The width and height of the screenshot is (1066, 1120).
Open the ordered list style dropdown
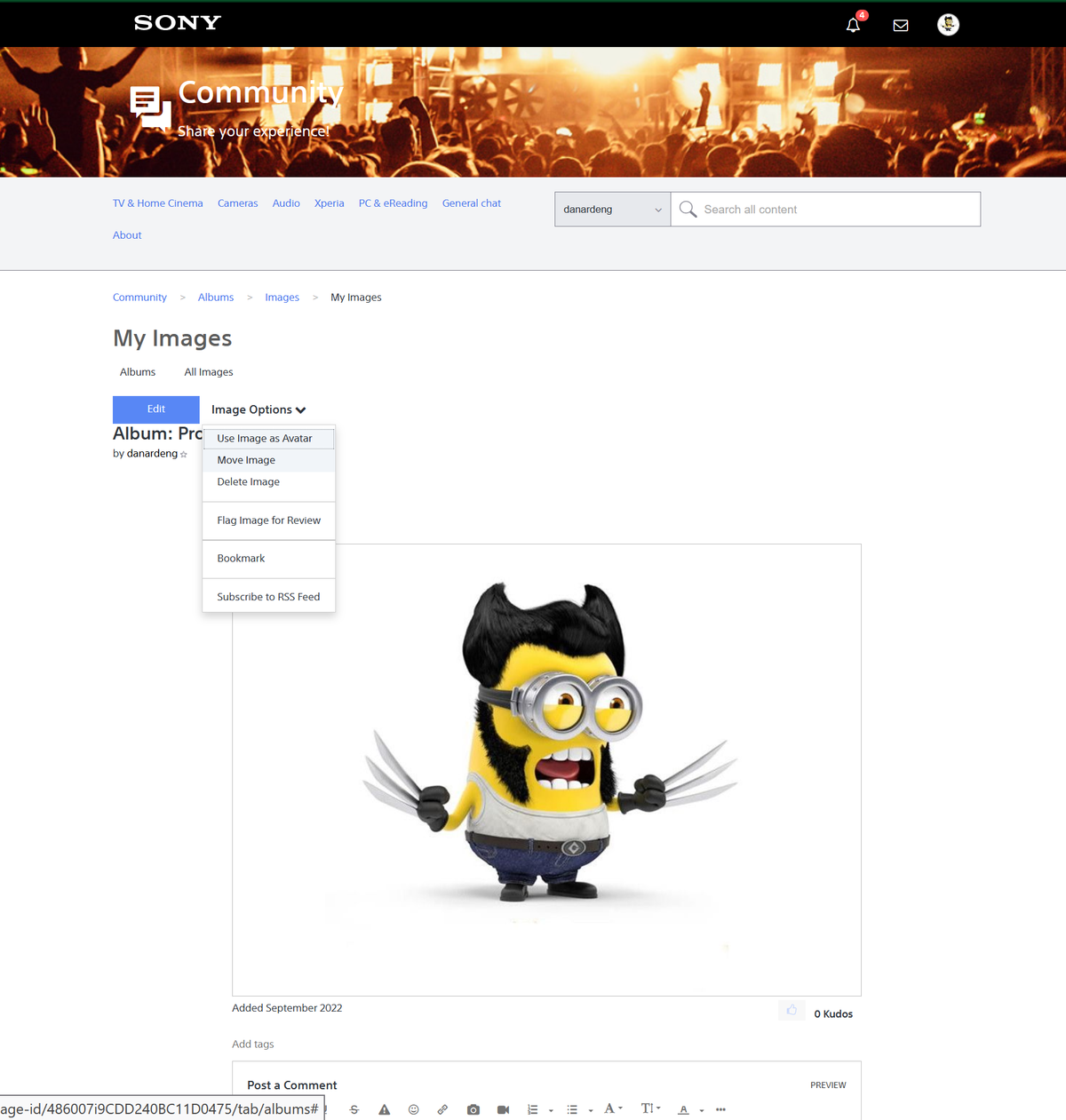[550, 1110]
